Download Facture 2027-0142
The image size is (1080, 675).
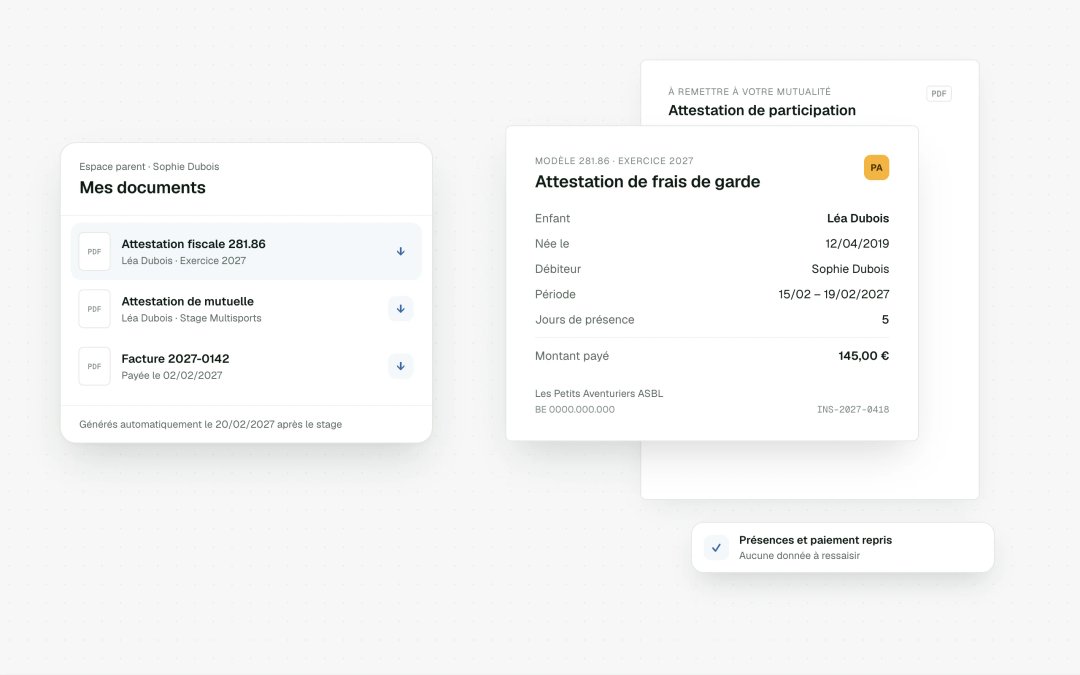(400, 366)
